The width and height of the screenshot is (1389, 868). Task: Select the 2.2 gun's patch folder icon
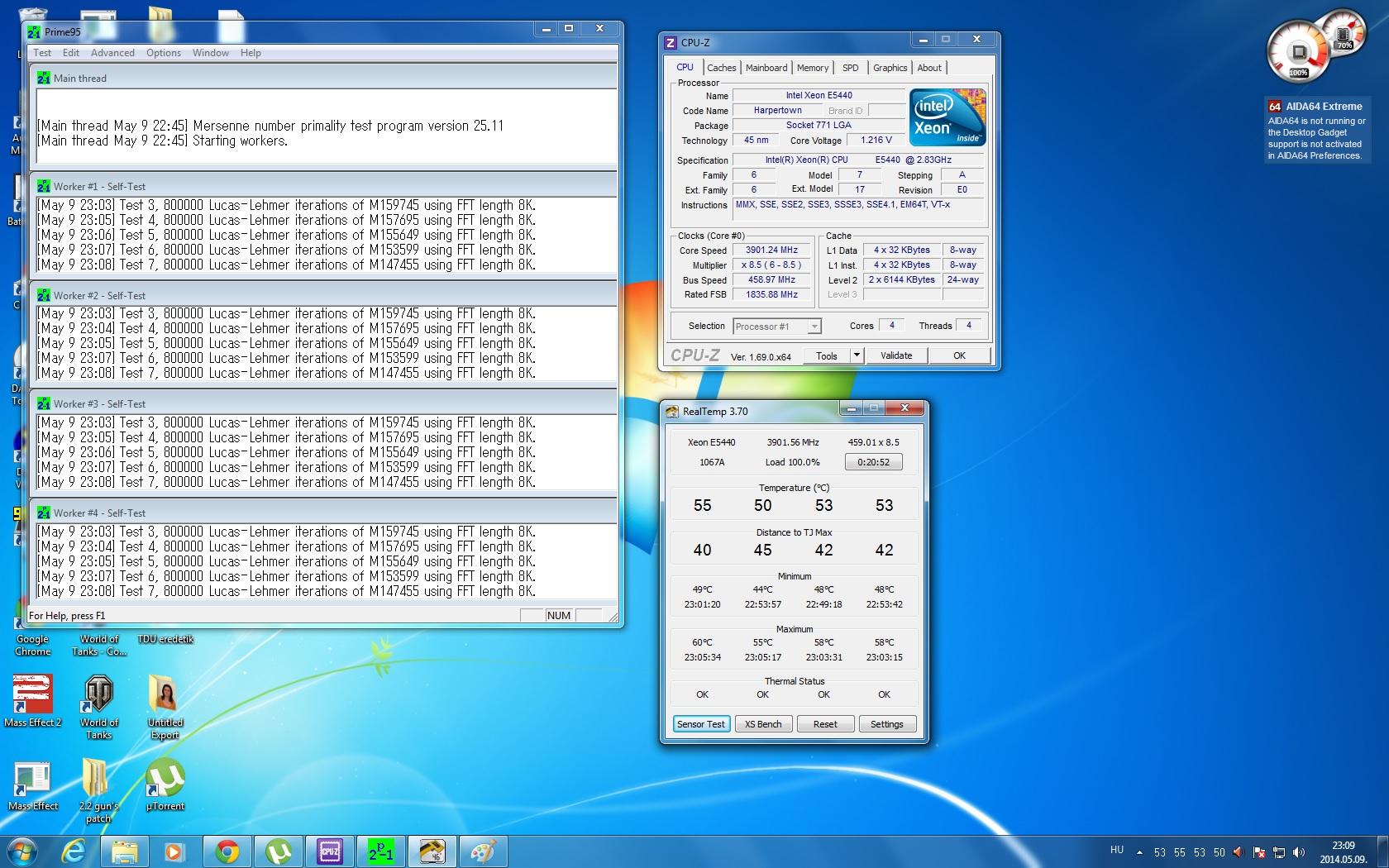(98, 791)
